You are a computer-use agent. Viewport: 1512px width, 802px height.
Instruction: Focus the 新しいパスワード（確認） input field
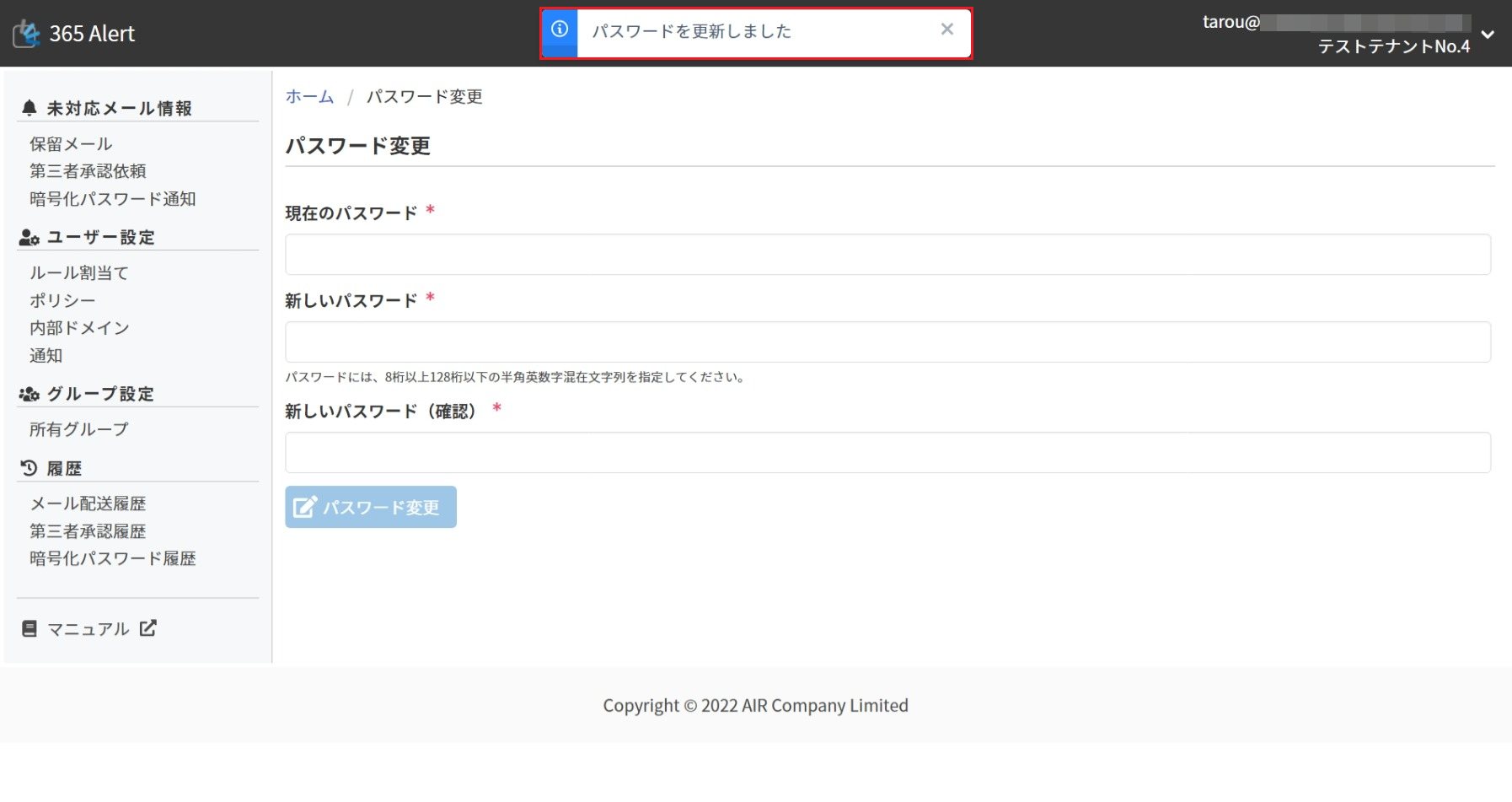[x=887, y=453]
